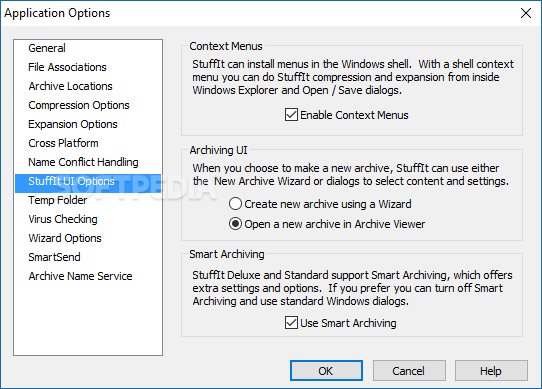Select StuffIt UI Options item
This screenshot has width=542, height=389.
pyautogui.click(x=88, y=183)
